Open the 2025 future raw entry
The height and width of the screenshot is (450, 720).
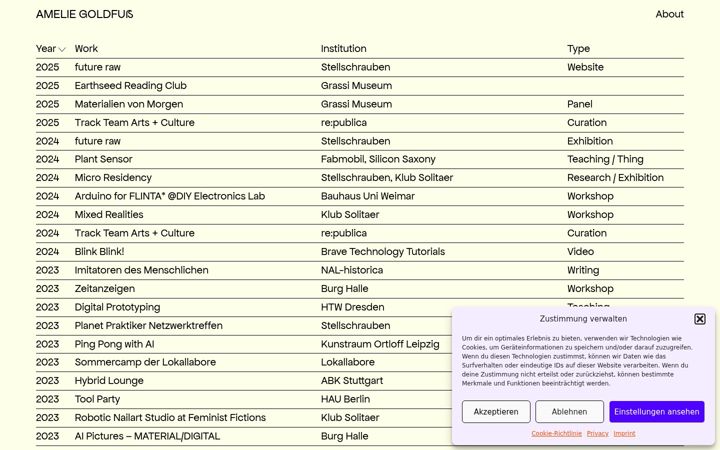point(97,67)
